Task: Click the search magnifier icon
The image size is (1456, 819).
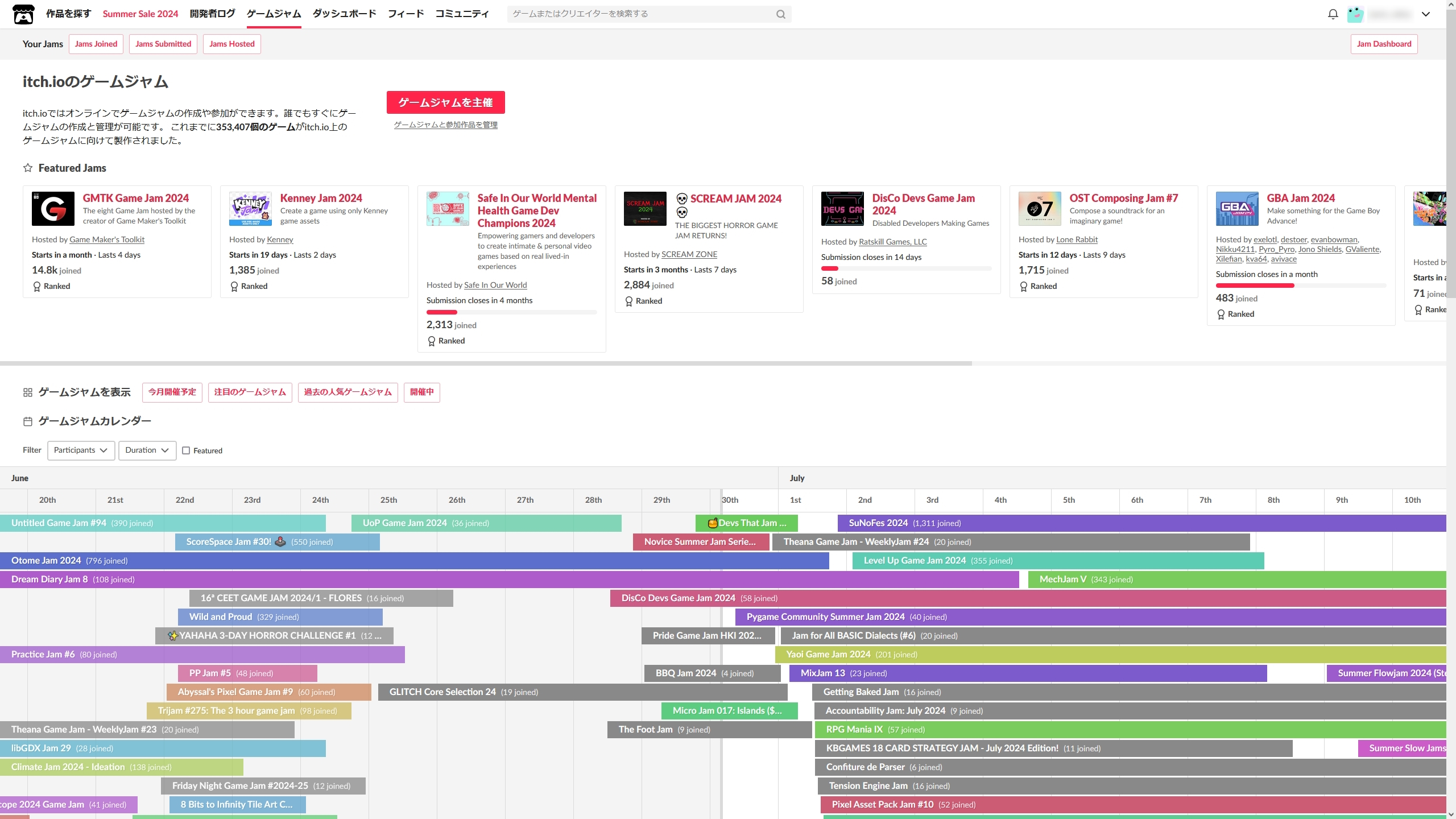Action: 781,14
